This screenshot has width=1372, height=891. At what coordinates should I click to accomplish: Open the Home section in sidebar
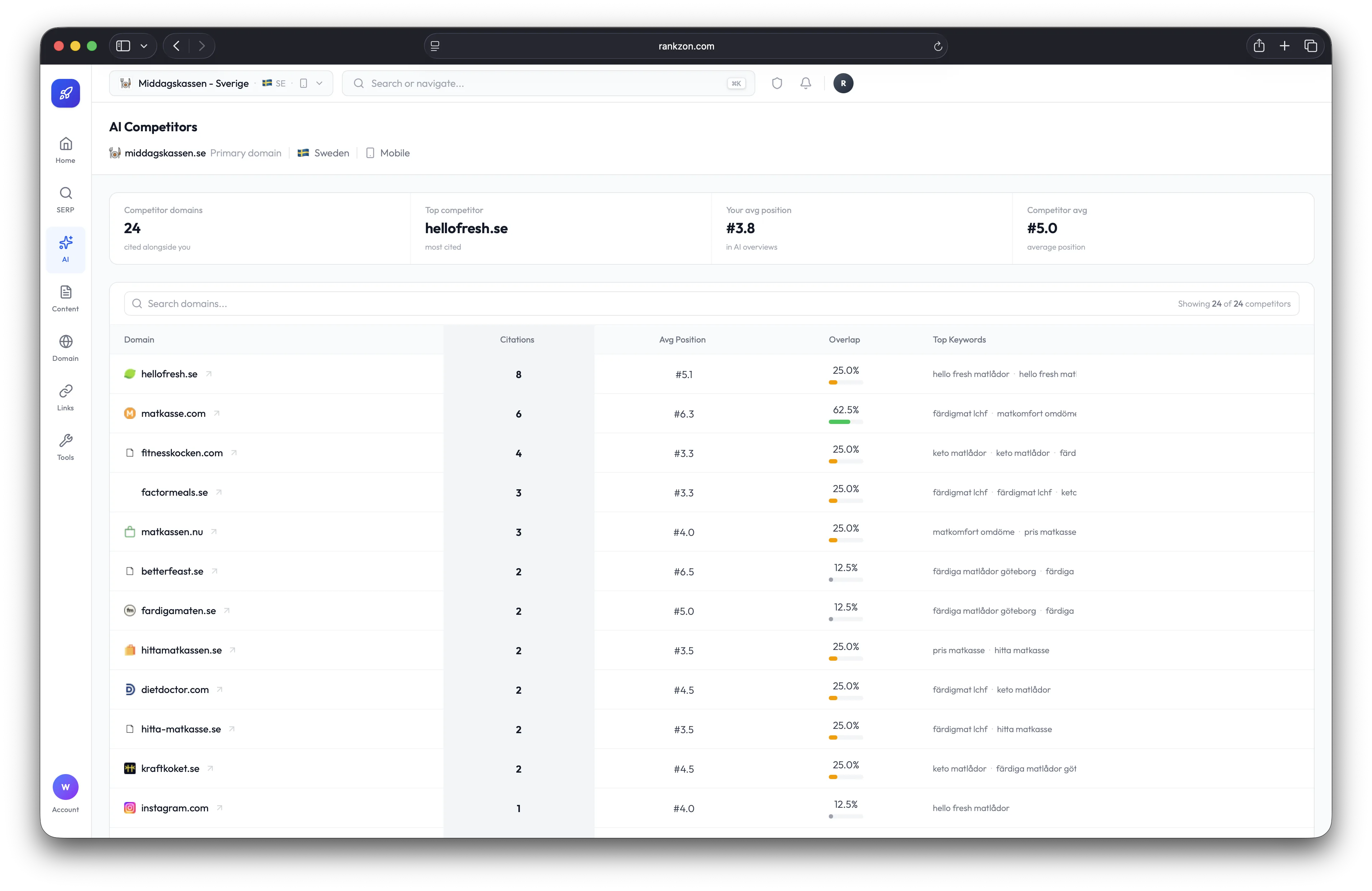click(x=66, y=150)
